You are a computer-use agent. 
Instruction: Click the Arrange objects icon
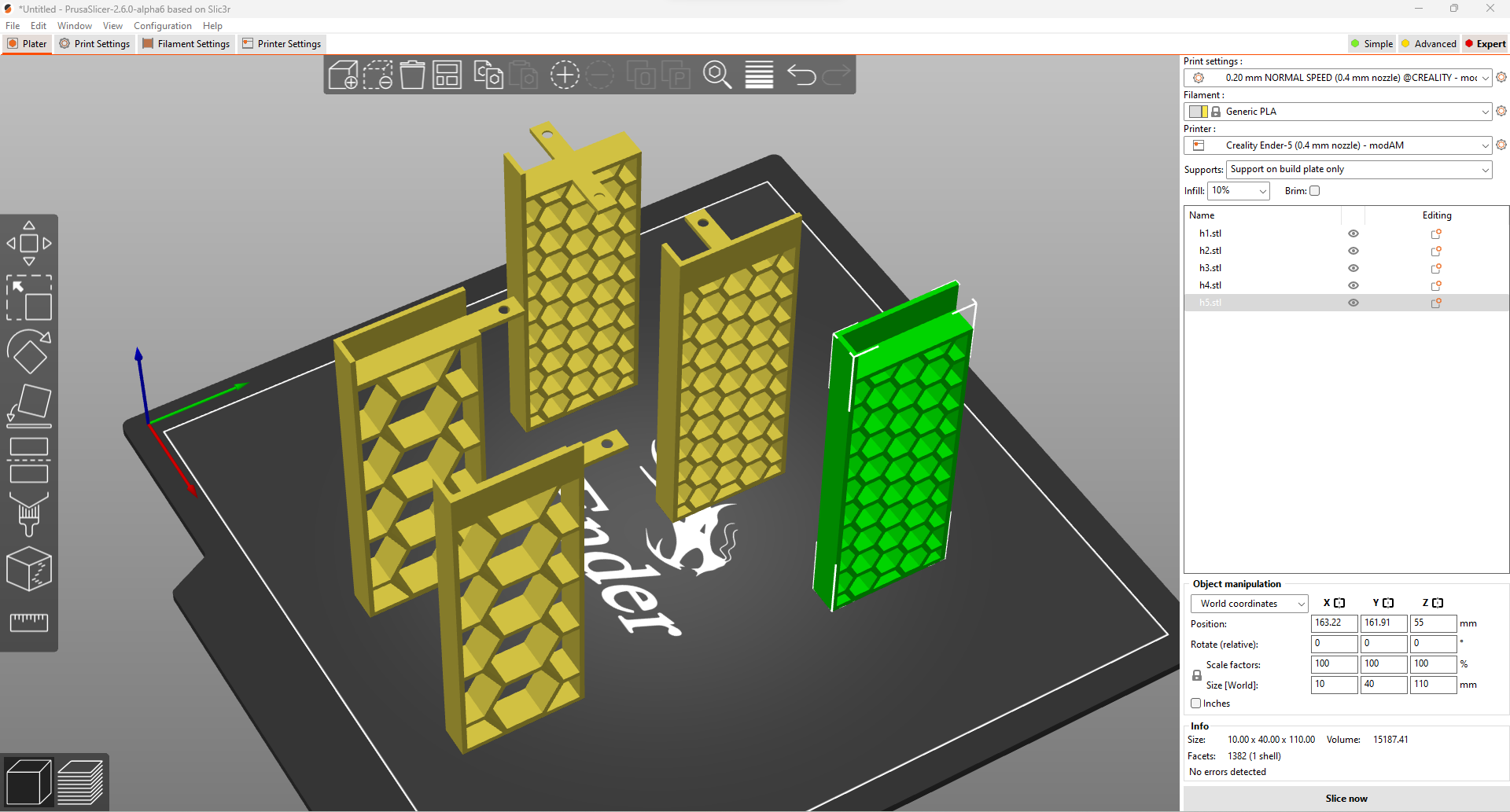click(446, 75)
